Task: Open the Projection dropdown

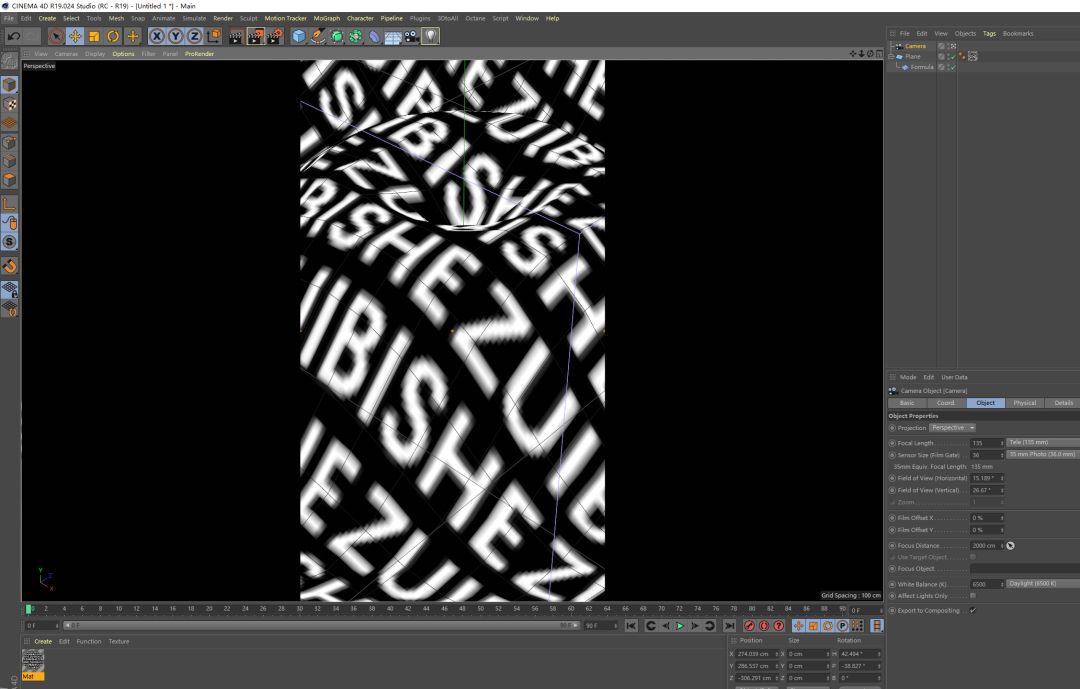Action: 952,428
